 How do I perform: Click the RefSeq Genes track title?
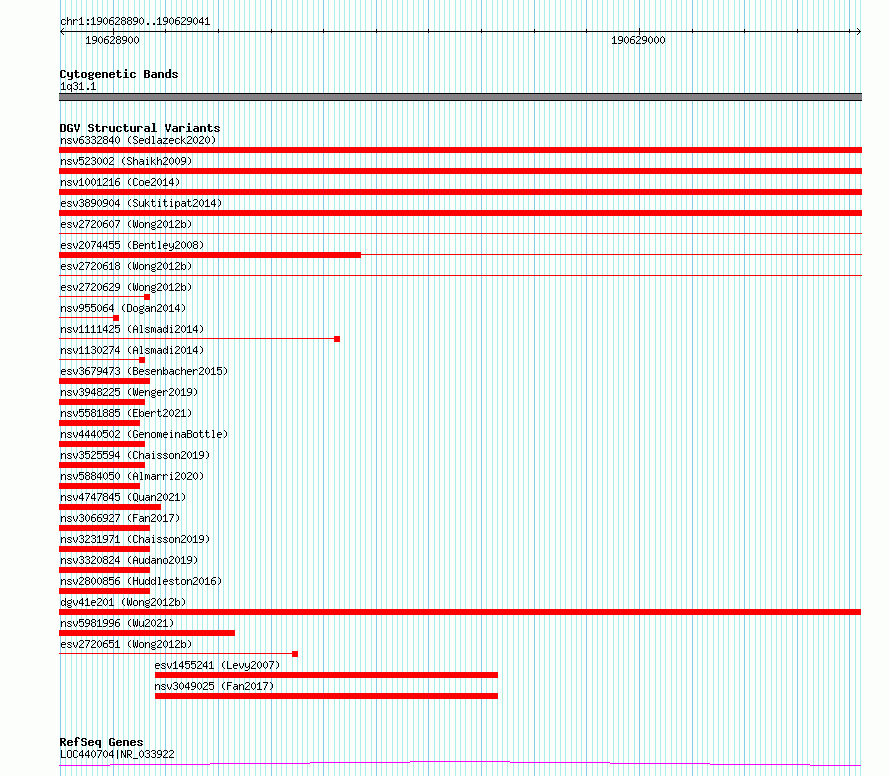tap(102, 742)
